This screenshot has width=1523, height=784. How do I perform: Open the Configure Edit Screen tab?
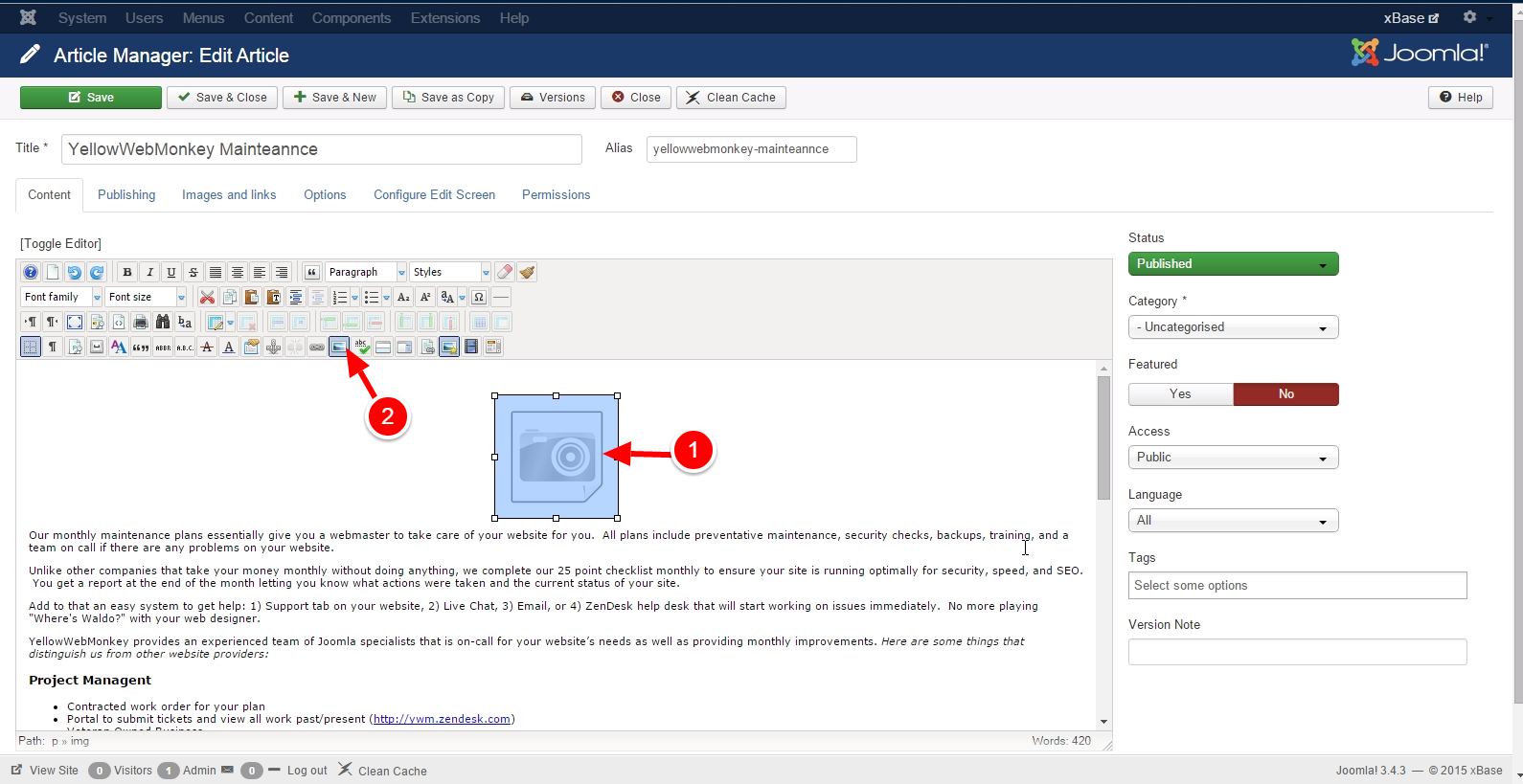434,194
